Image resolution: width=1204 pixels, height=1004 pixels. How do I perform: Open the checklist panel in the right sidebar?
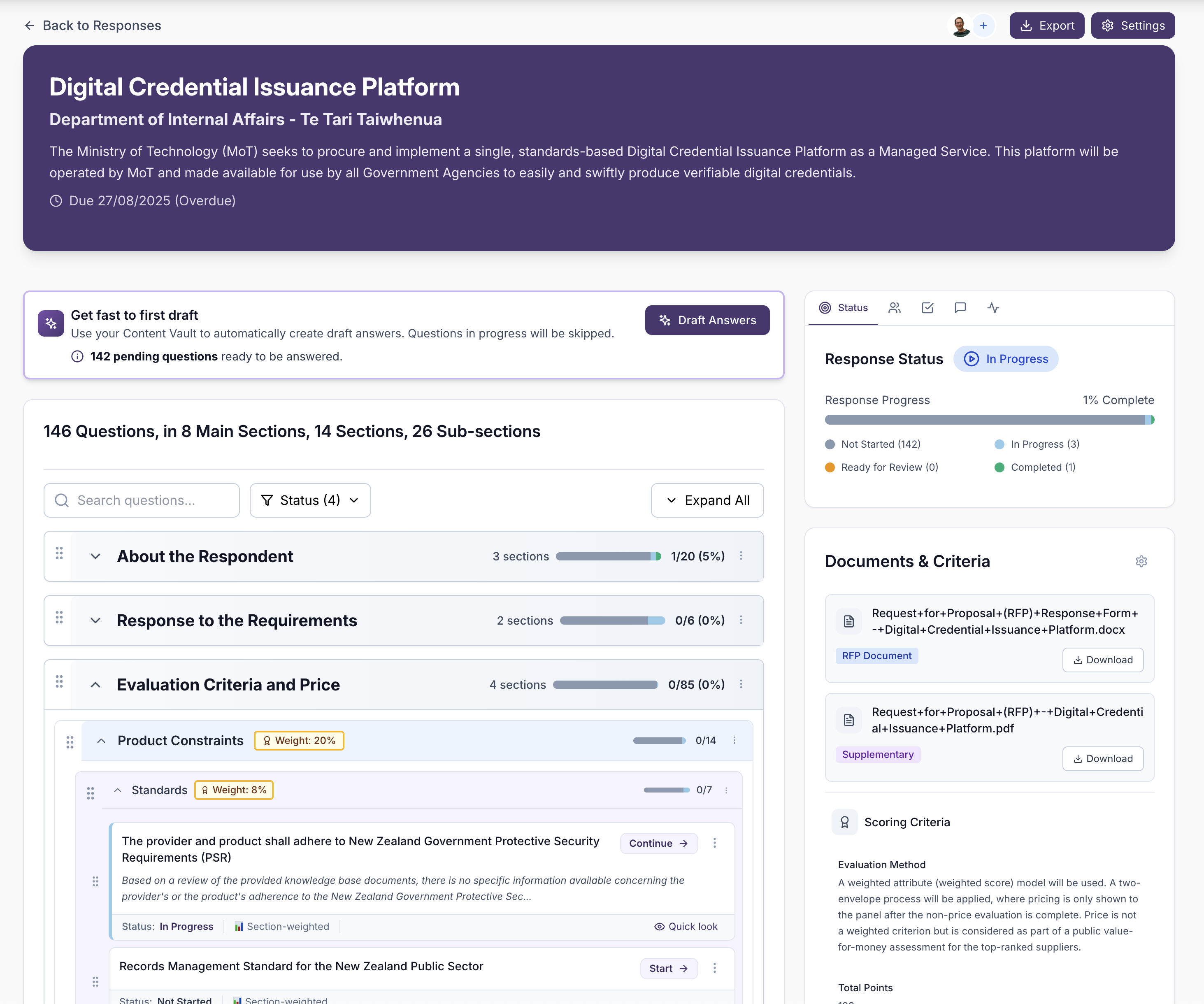tap(928, 308)
